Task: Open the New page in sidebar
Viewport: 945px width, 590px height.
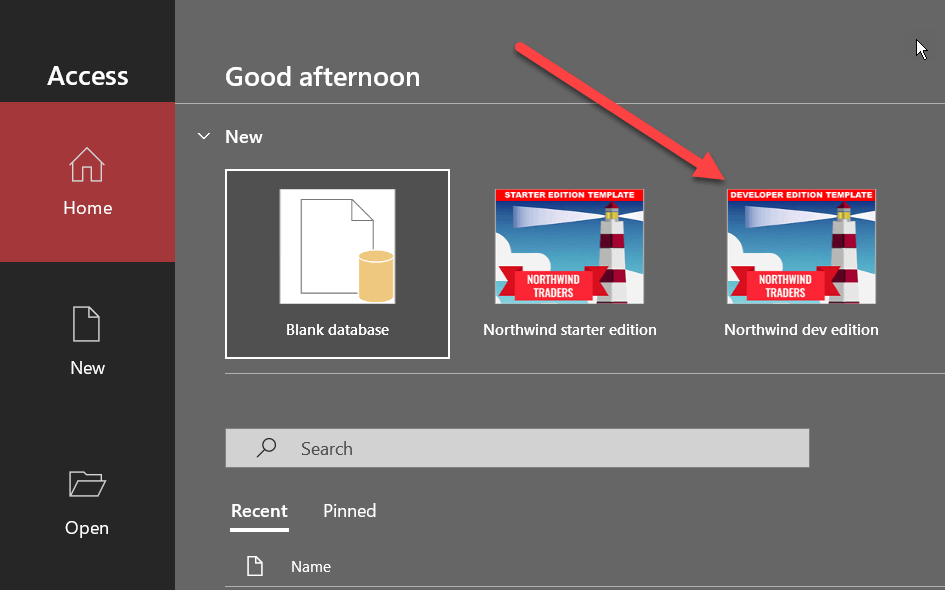Action: pos(87,342)
